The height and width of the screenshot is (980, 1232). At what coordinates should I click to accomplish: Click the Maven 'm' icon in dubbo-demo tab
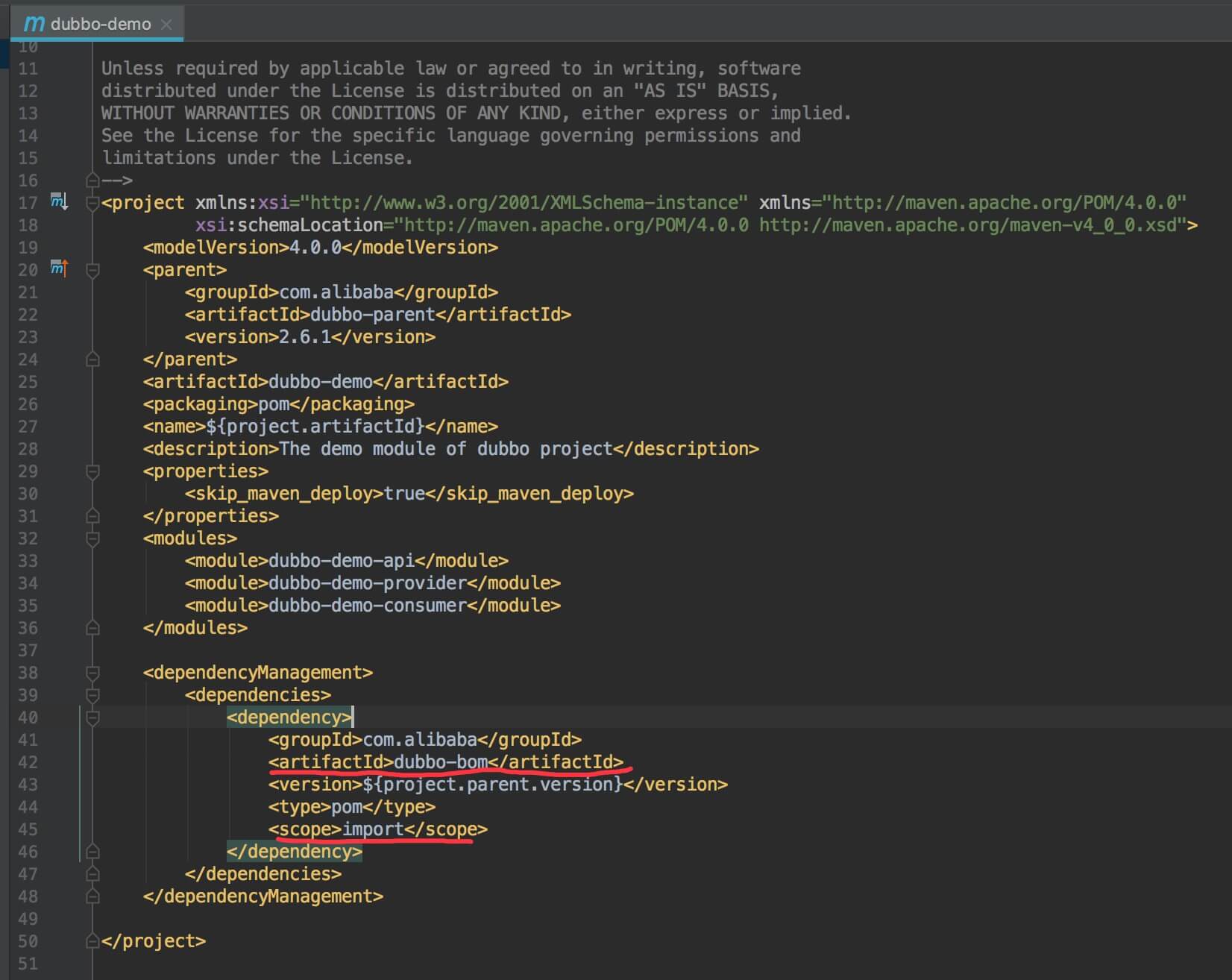click(34, 24)
